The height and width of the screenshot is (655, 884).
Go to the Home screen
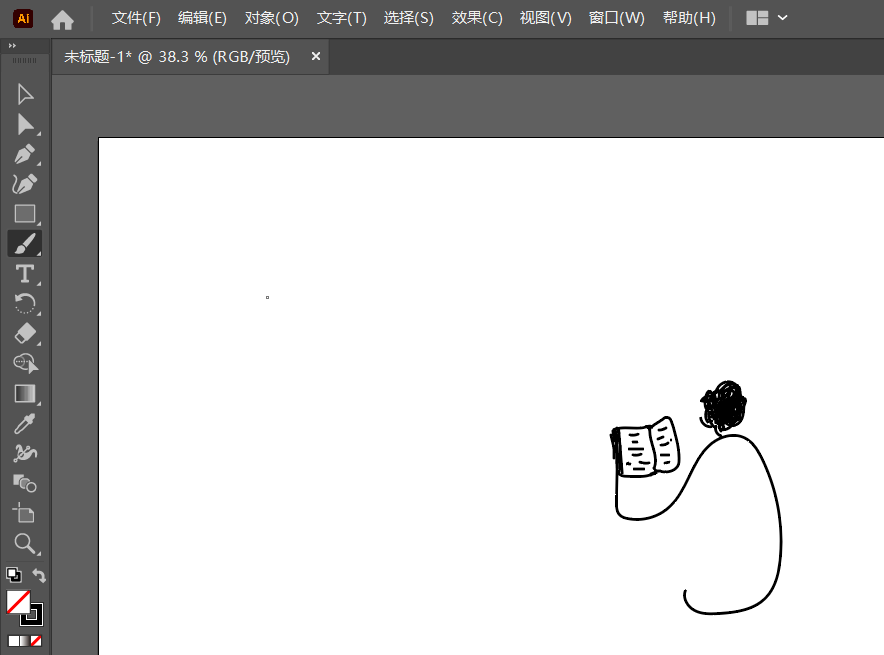(62, 19)
